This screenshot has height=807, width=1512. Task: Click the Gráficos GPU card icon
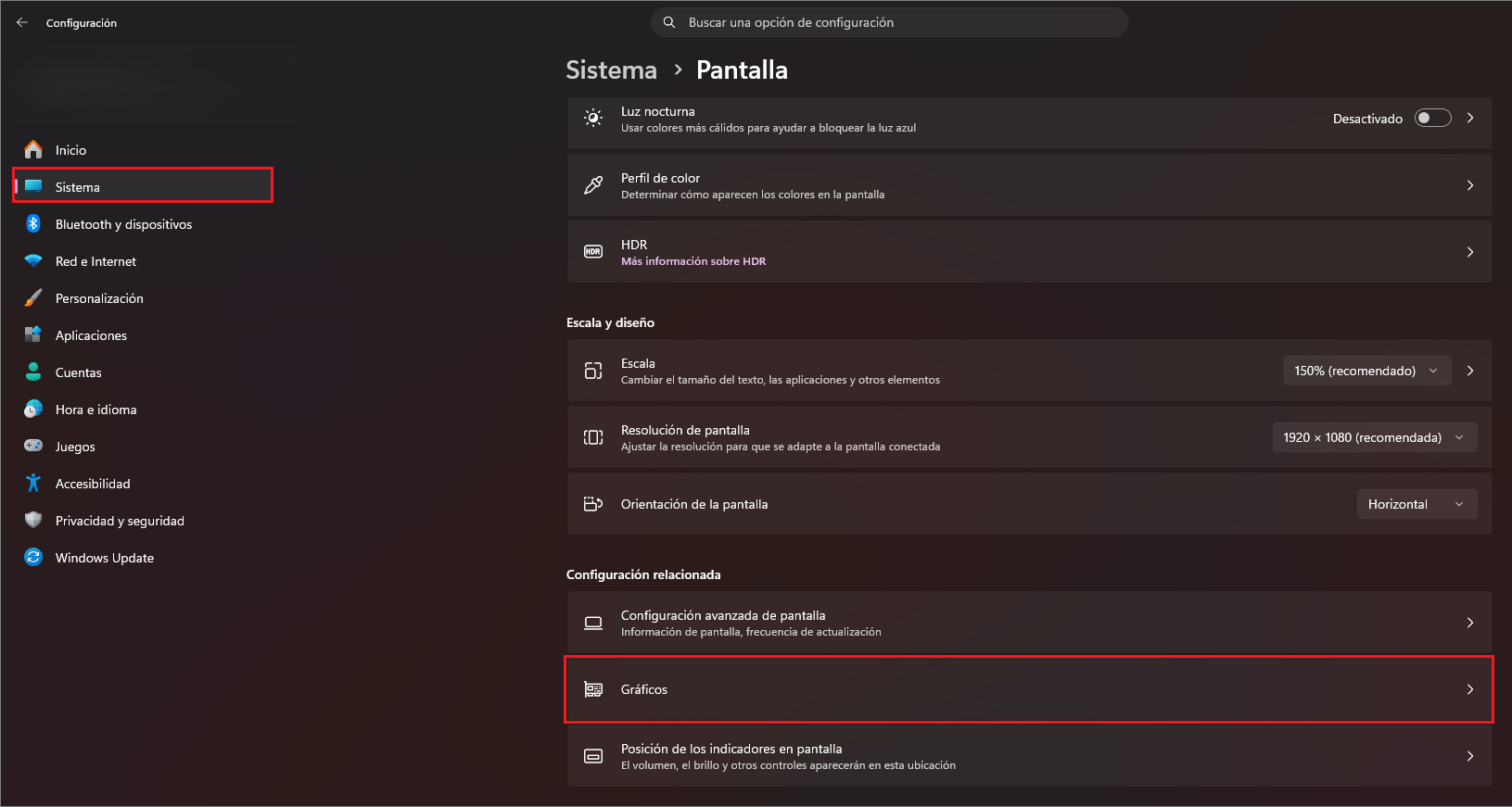tap(593, 689)
